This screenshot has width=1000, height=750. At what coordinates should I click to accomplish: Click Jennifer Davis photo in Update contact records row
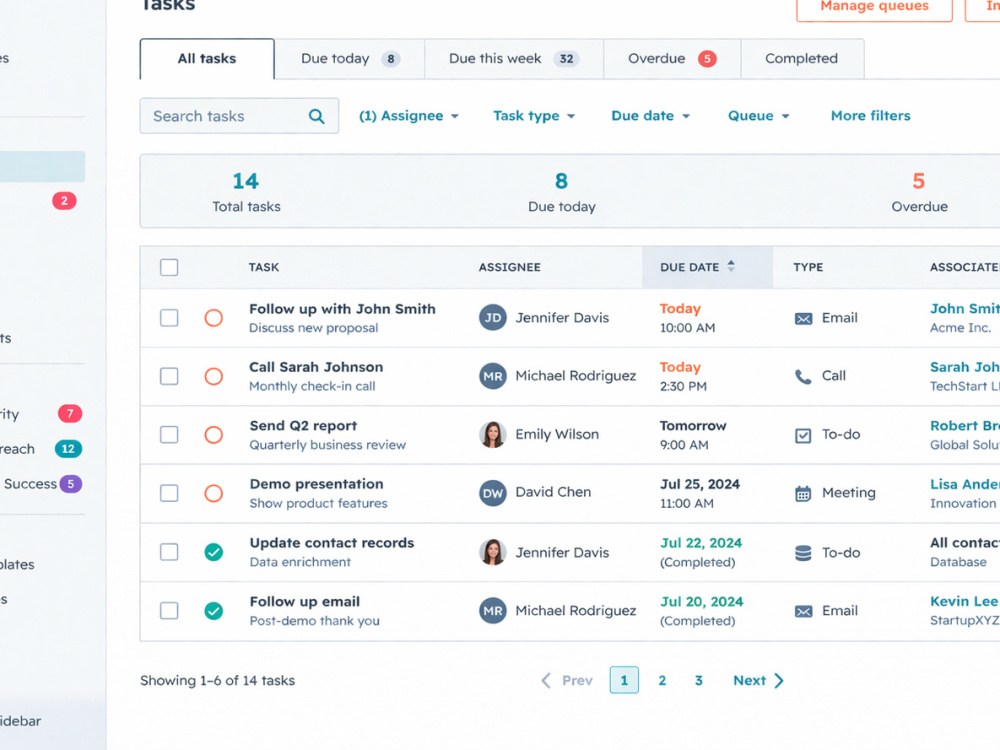pos(492,552)
